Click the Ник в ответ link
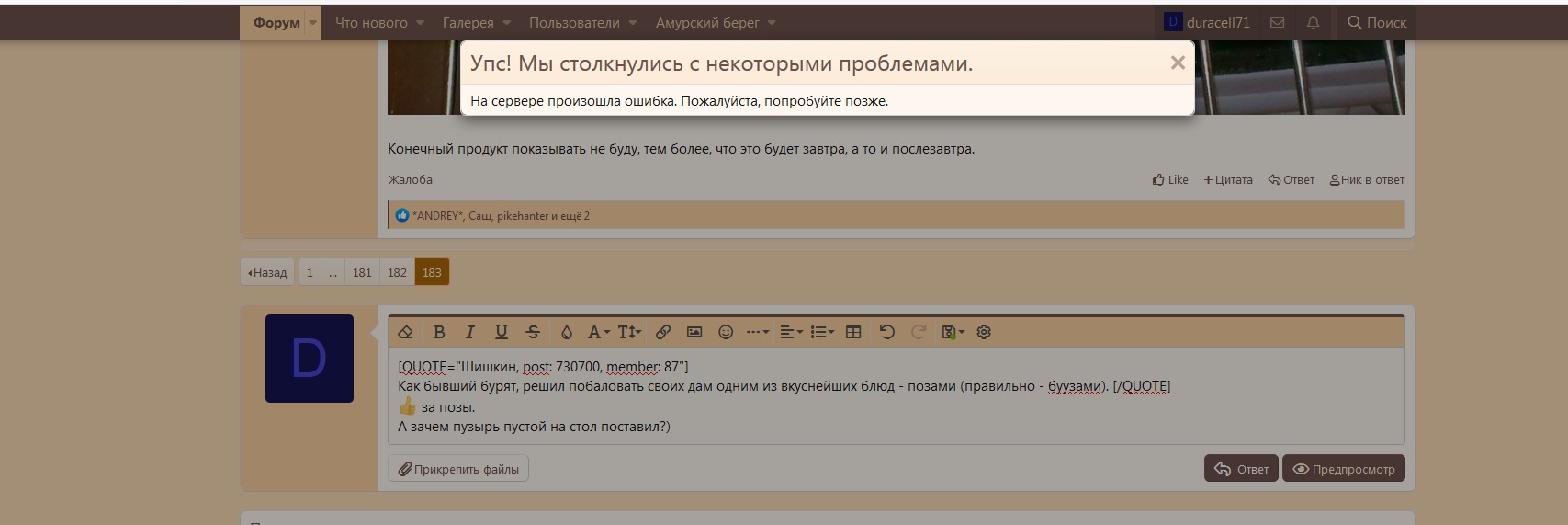Viewport: 1568px width, 525px height. [1367, 179]
